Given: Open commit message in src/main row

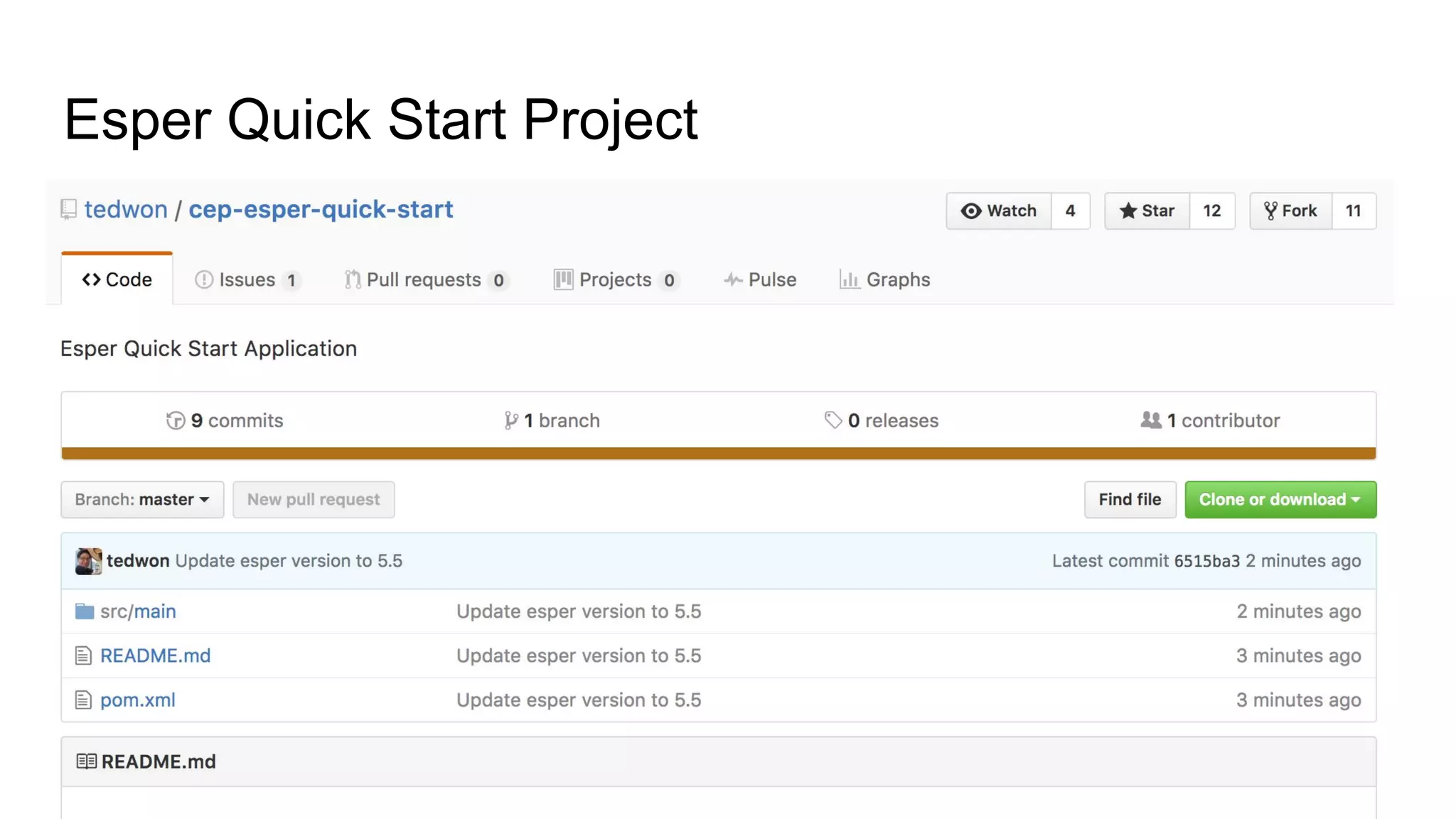Looking at the screenshot, I should 579,611.
